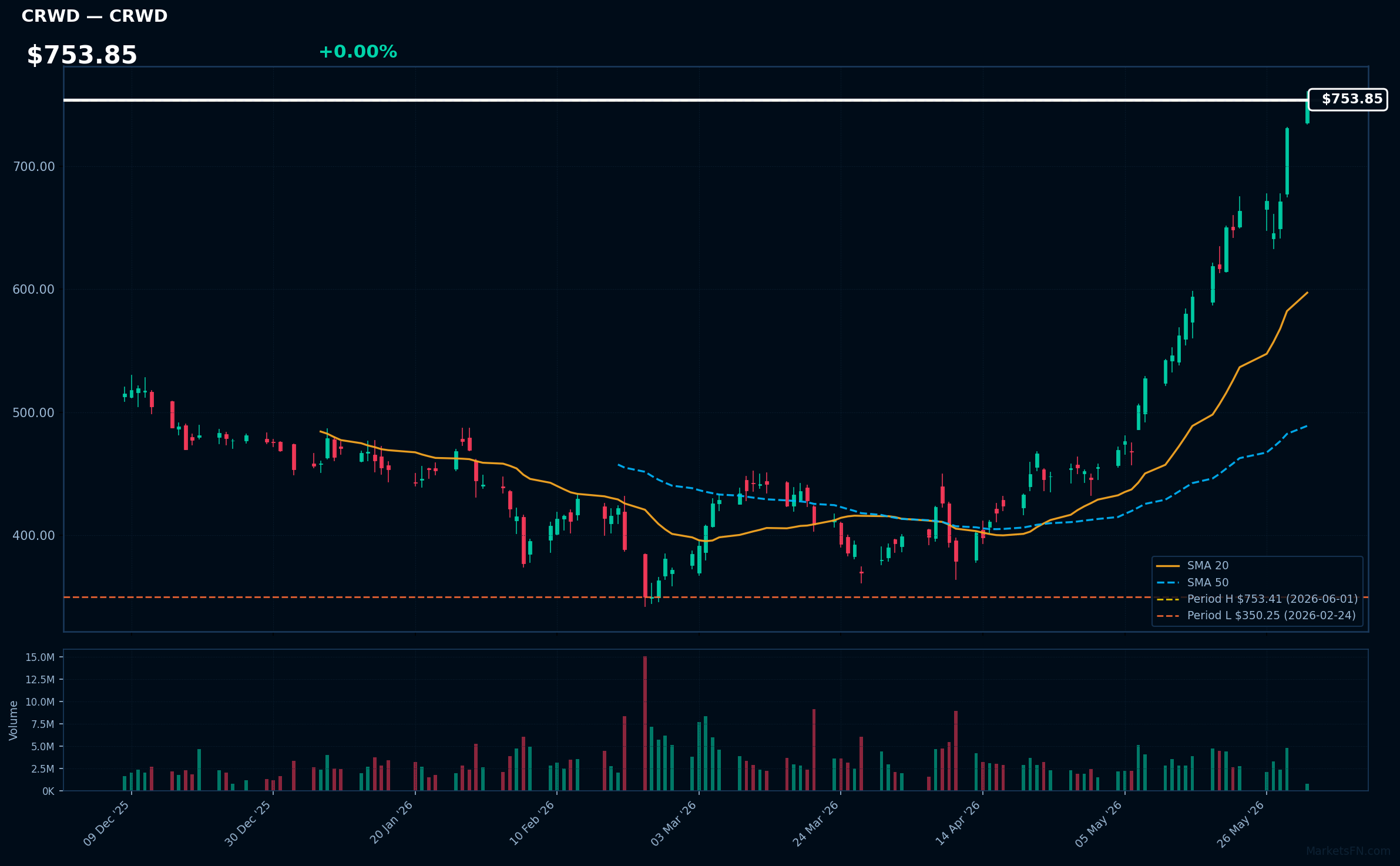This screenshot has height=866, width=1400.
Task: Click the +0.00% change value
Action: (x=358, y=52)
